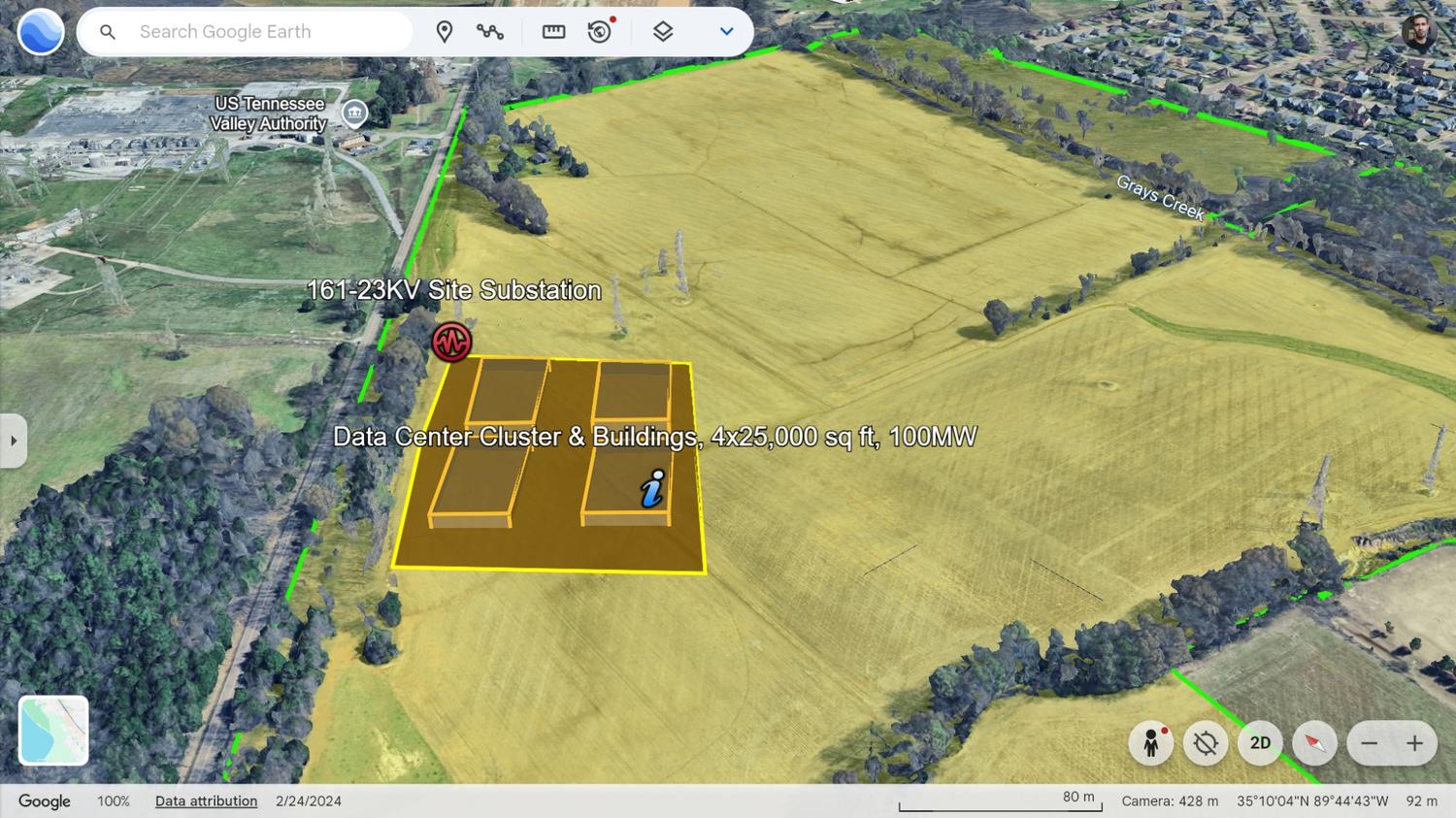The image size is (1456, 818).
Task: Focus the Search Google Earth field
Action: [x=245, y=32]
